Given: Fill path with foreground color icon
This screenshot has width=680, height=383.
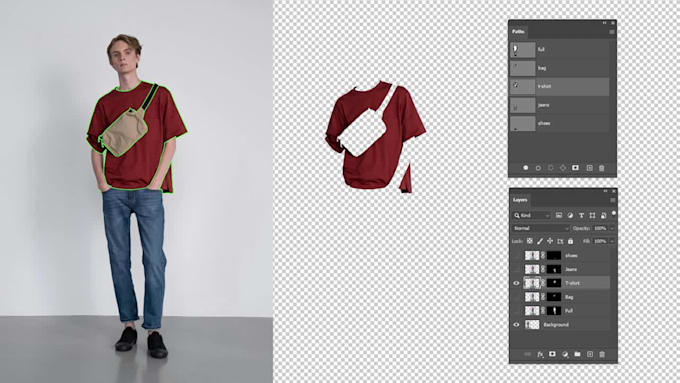Looking at the screenshot, I should click(526, 167).
